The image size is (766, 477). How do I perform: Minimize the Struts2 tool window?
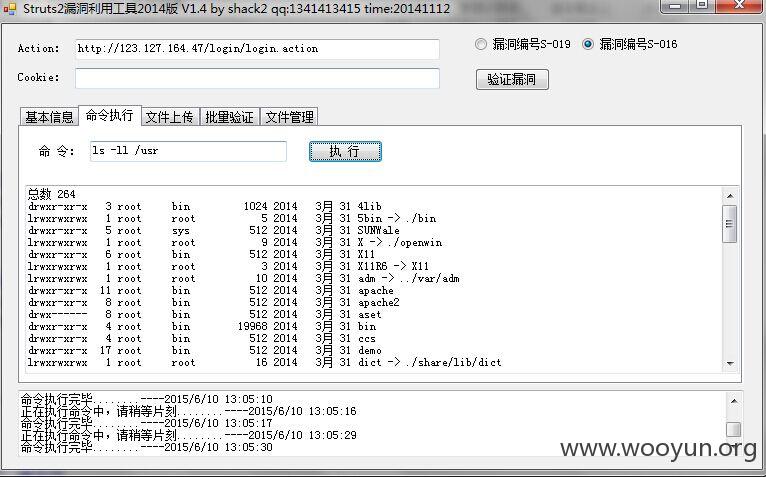(x=676, y=6)
